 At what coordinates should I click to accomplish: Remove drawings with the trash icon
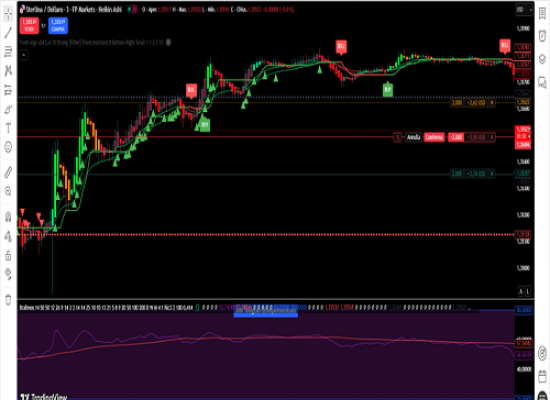click(8, 300)
